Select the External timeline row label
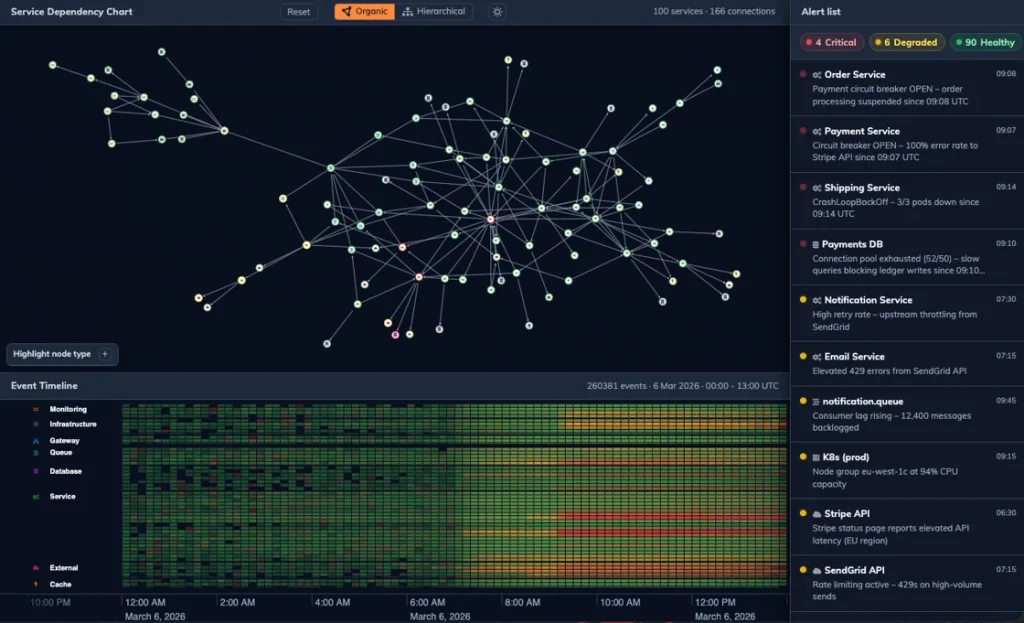 point(64,568)
